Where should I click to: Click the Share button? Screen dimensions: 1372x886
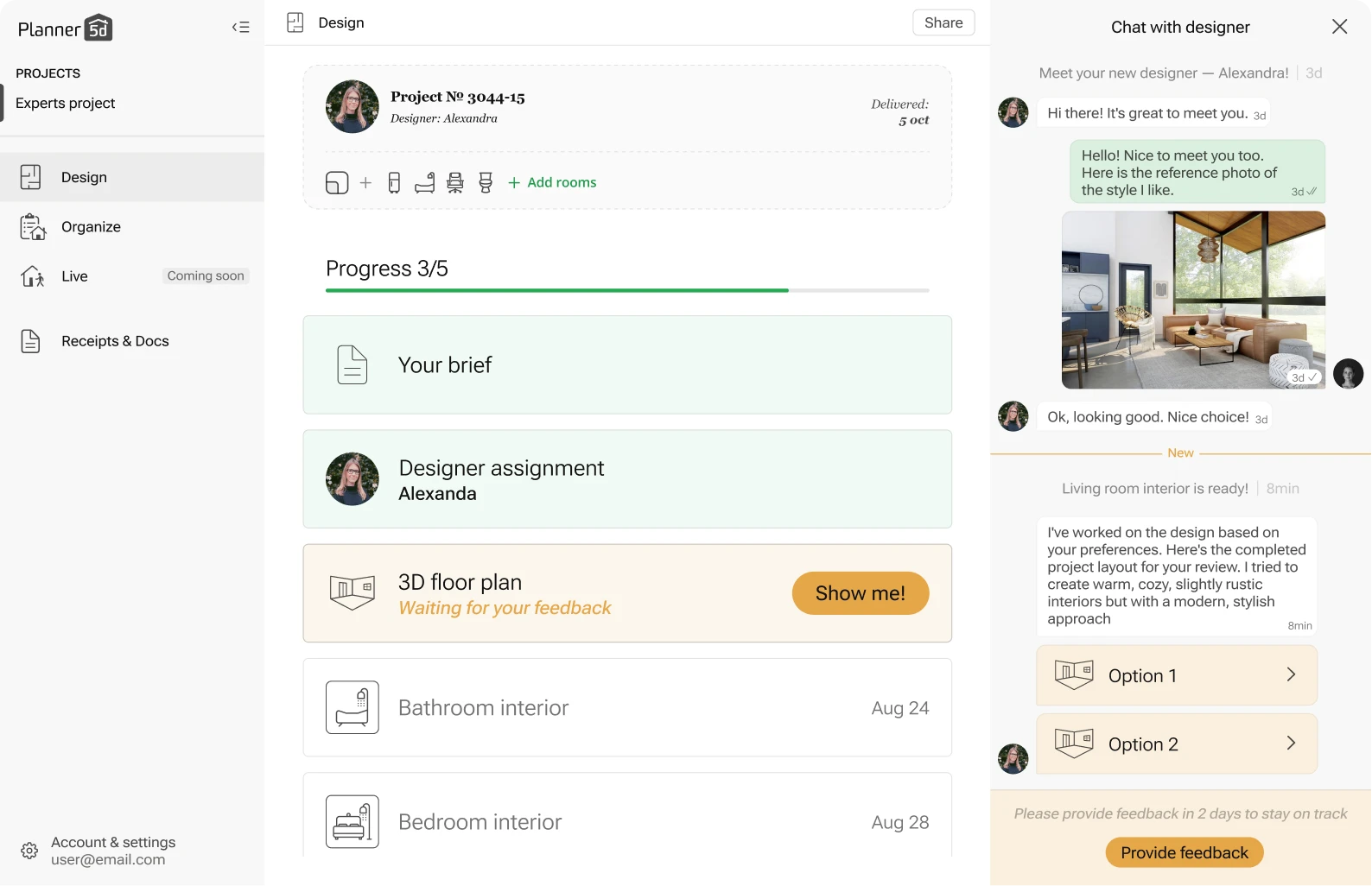943,22
